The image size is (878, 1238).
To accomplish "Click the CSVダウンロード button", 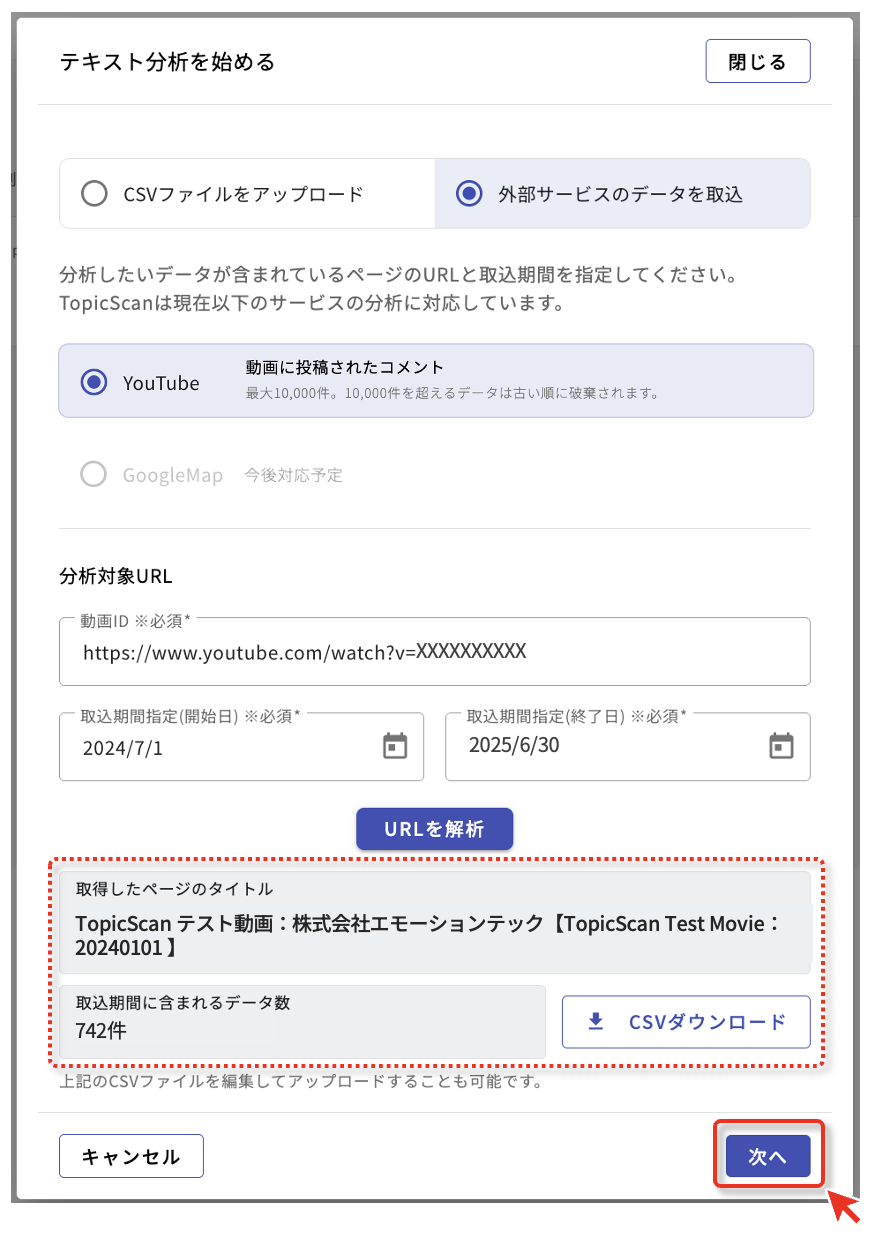I will pyautogui.click(x=686, y=1022).
